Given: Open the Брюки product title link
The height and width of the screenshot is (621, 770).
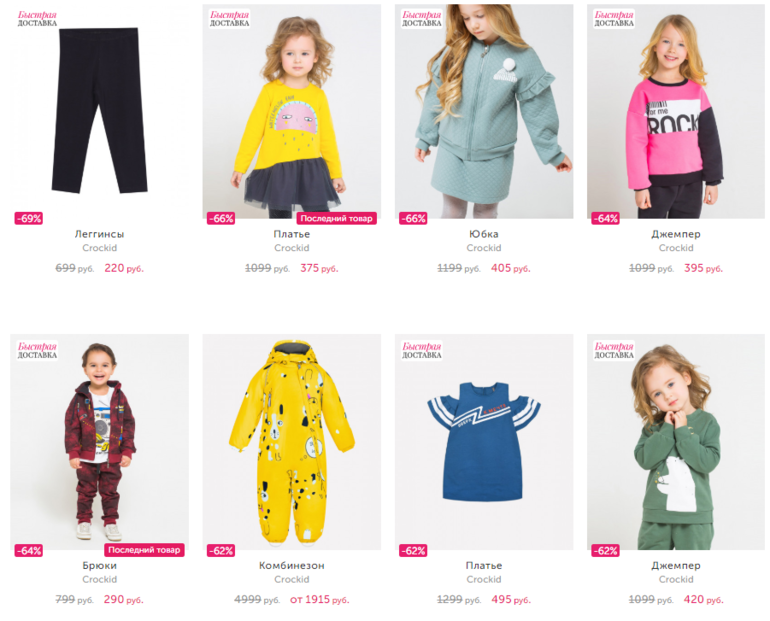Looking at the screenshot, I should coord(100,566).
